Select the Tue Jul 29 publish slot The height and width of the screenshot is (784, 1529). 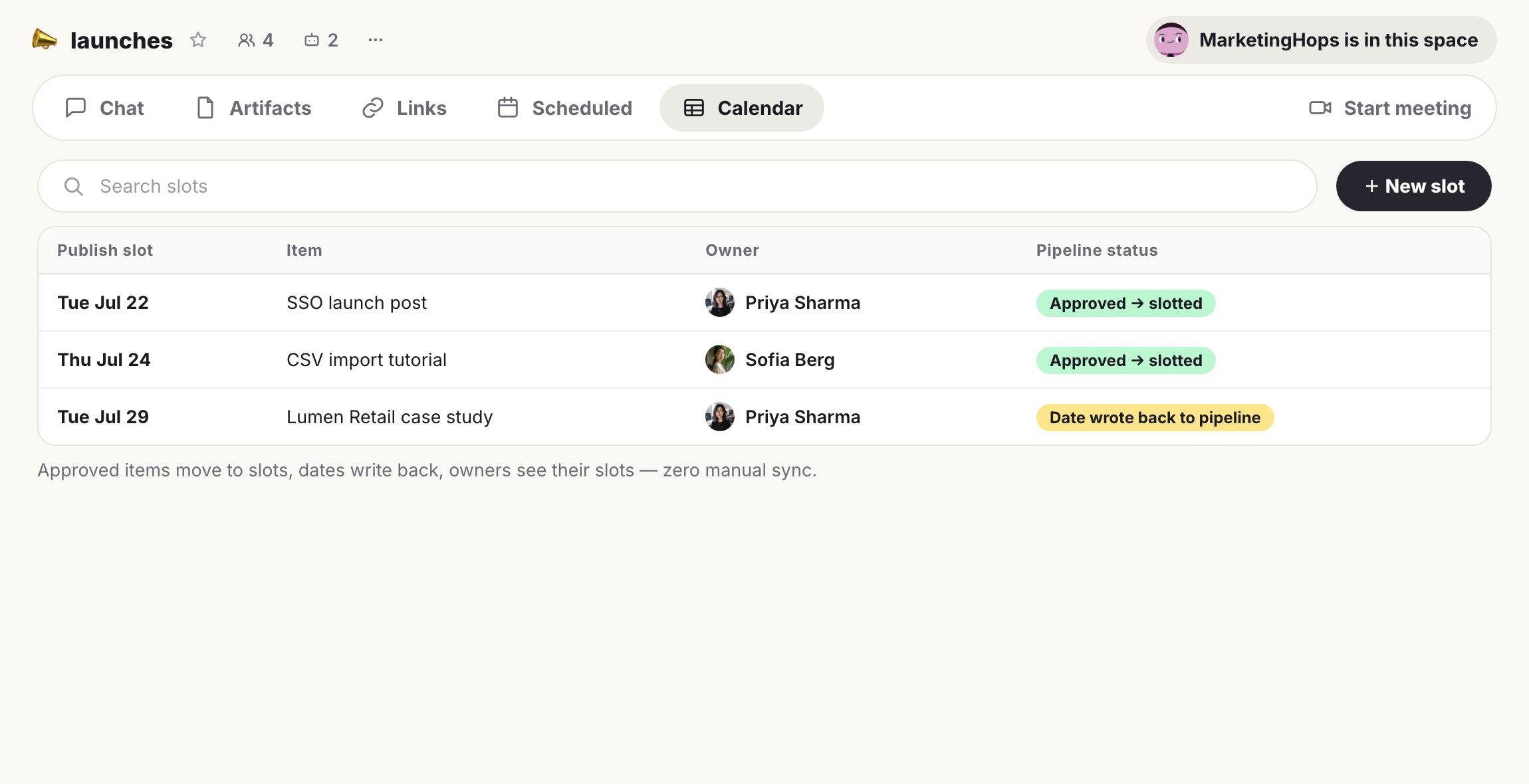pos(103,417)
